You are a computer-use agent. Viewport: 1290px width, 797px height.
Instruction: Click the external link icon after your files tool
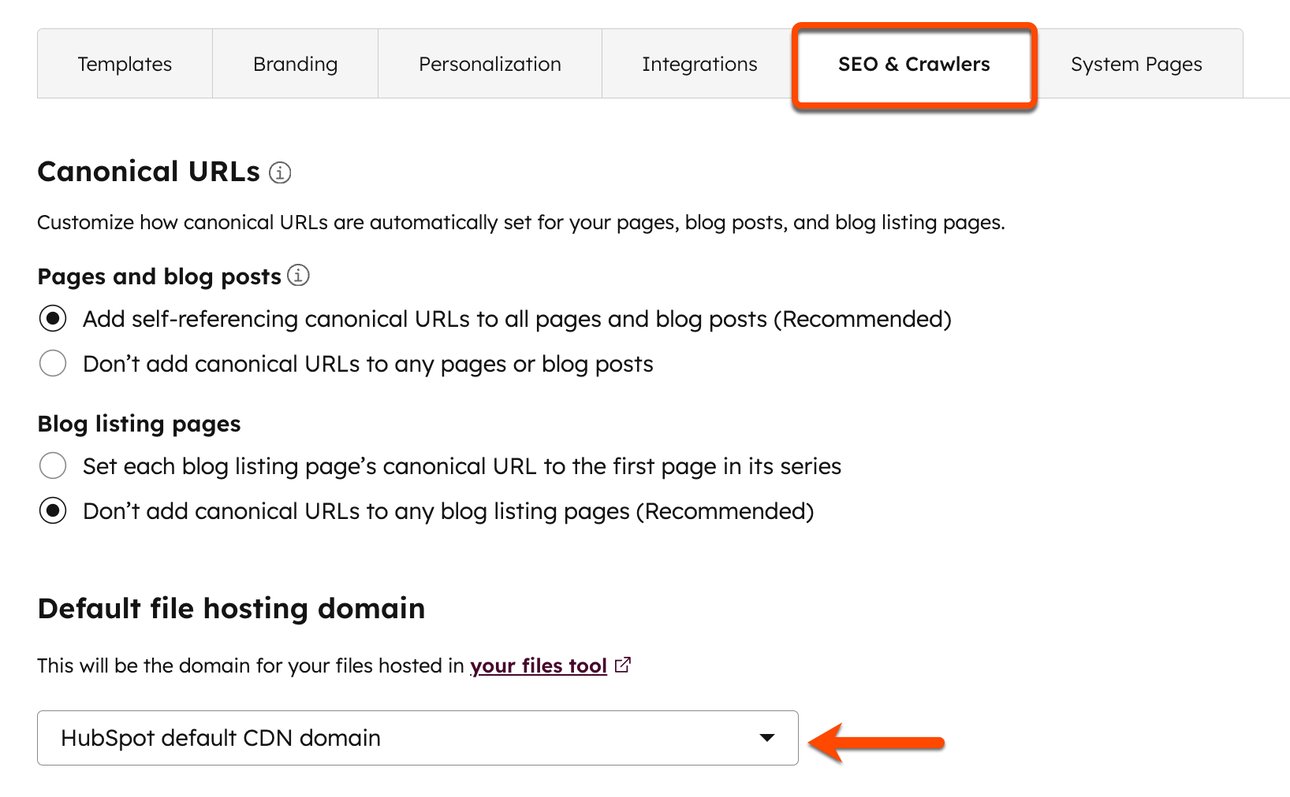click(623, 665)
